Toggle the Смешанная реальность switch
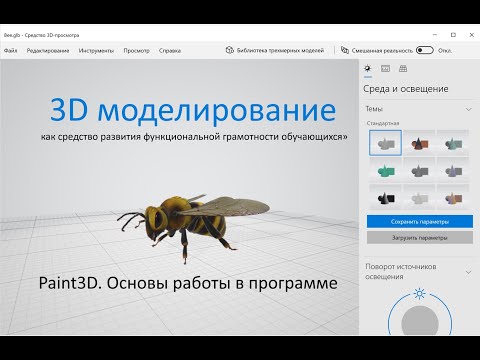Viewport: 480px width, 360px height. coord(425,50)
